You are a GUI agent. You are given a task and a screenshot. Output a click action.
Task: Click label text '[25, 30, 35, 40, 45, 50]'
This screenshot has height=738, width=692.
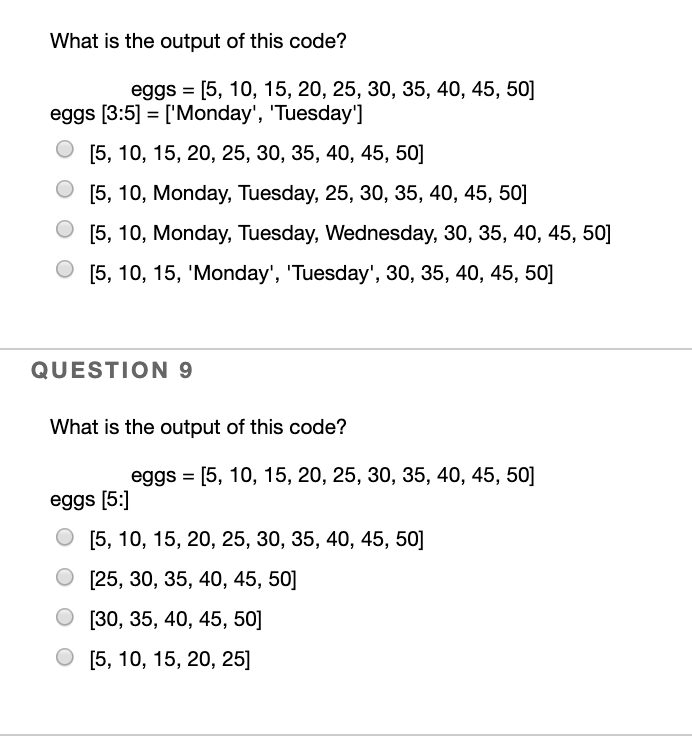(192, 579)
